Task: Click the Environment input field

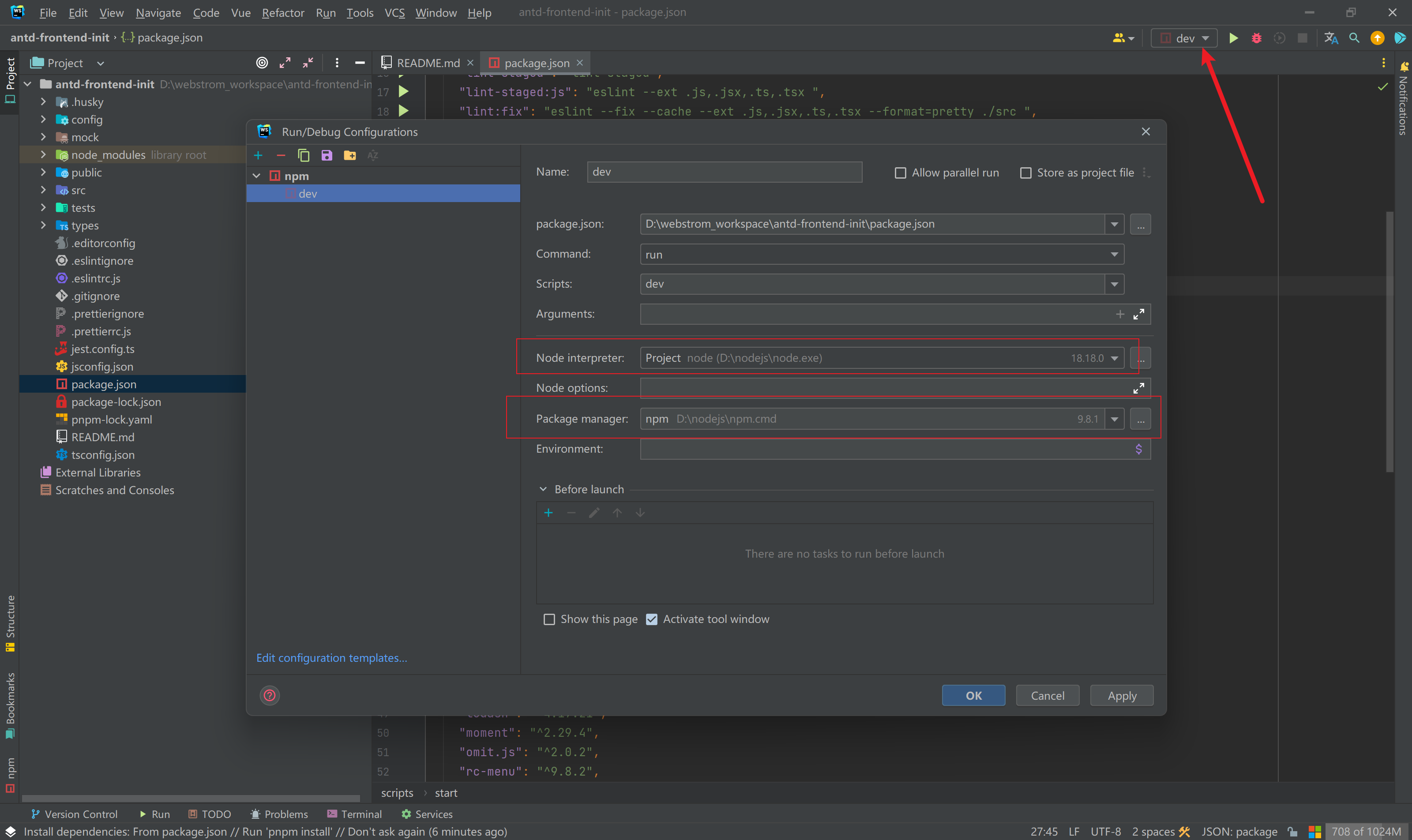Action: pos(895,449)
